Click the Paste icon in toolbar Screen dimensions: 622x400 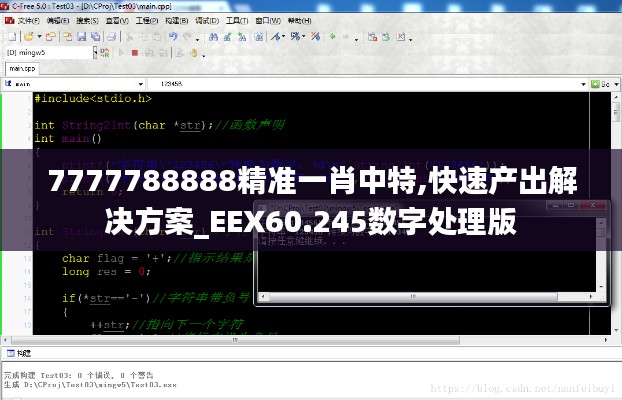coord(157,37)
